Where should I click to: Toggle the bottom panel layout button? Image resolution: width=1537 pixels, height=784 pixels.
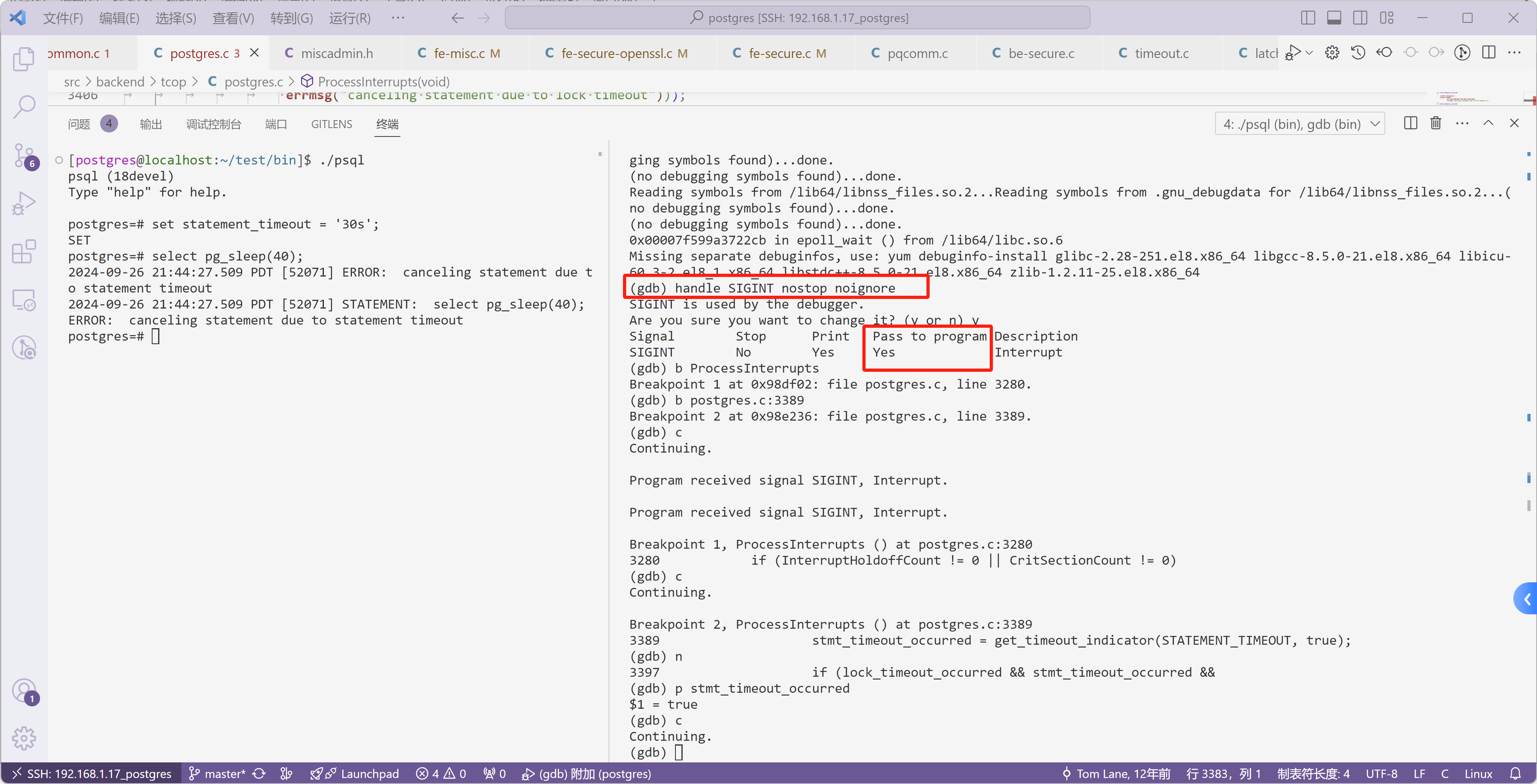click(x=1334, y=18)
